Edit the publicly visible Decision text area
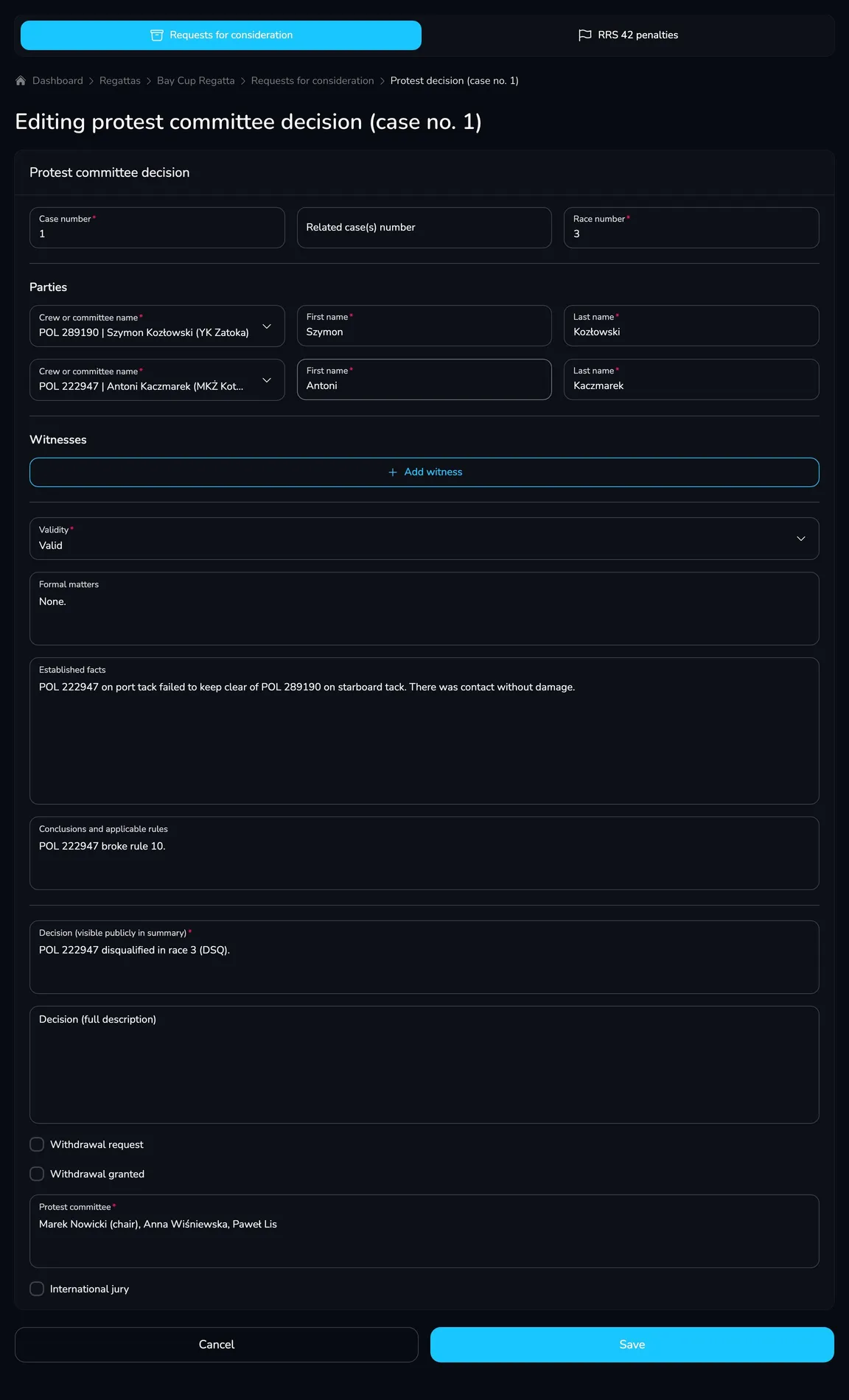This screenshot has width=849, height=1400. click(x=424, y=957)
